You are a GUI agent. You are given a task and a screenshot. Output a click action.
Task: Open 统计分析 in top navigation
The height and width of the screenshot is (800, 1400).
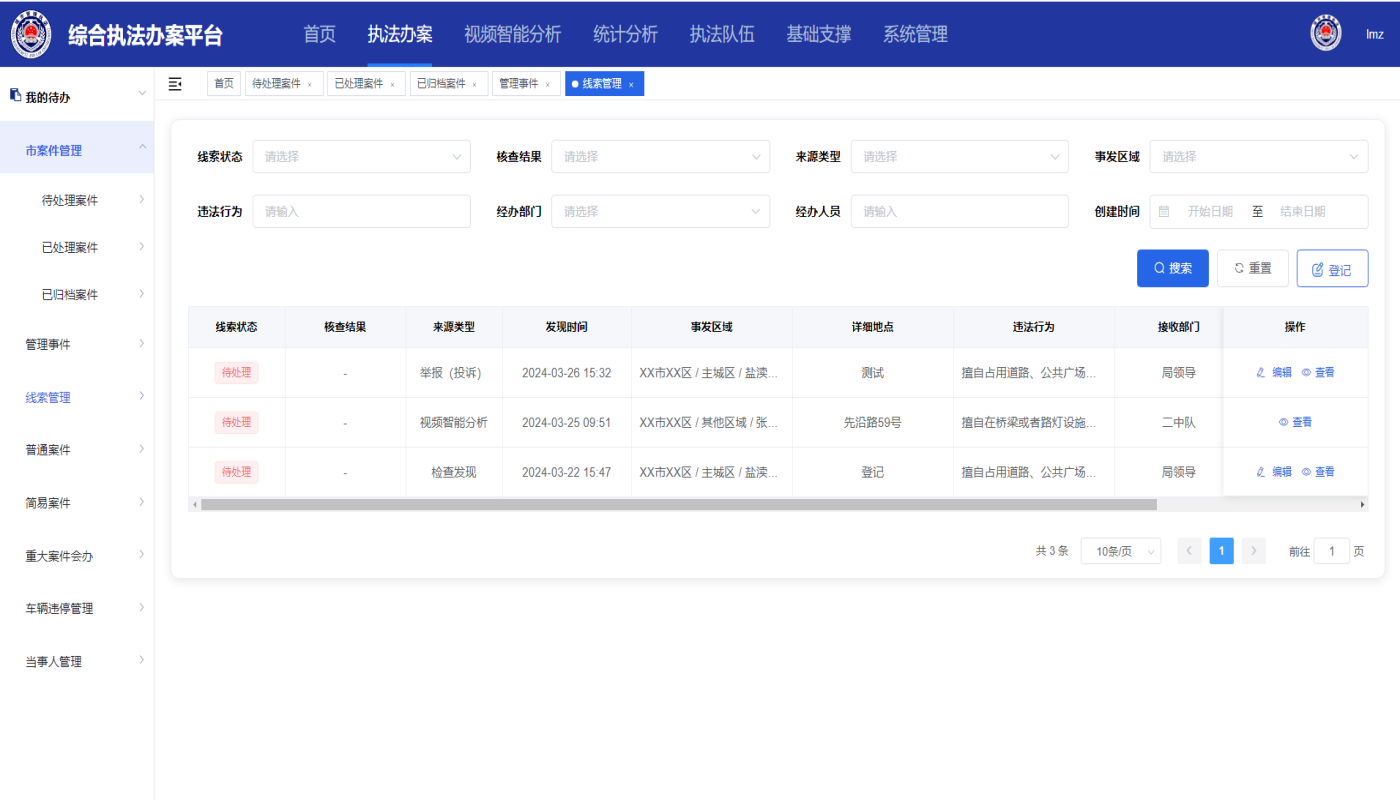(x=626, y=34)
